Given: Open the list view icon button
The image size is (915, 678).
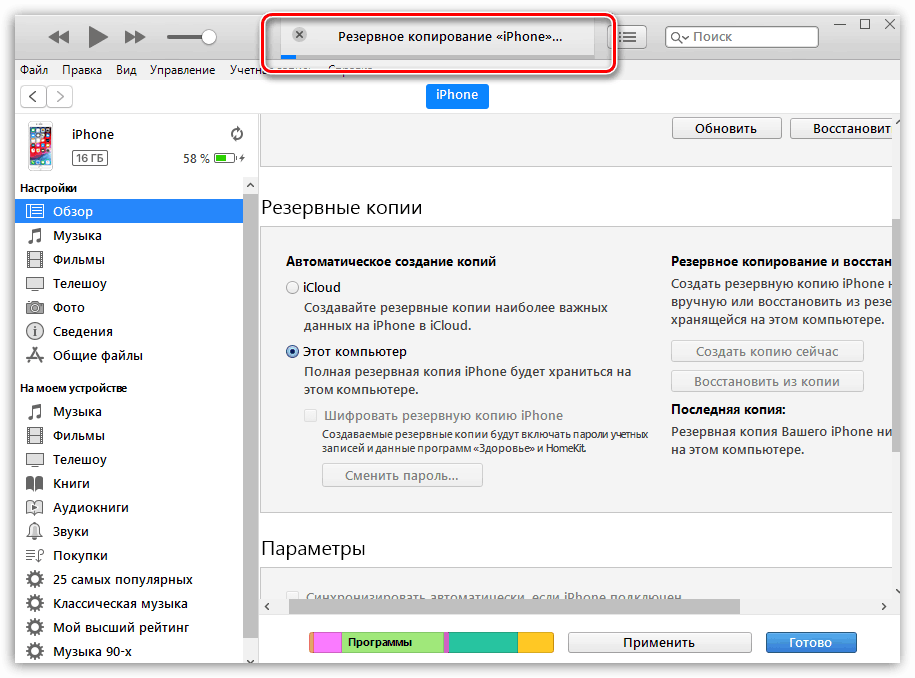Looking at the screenshot, I should (628, 37).
